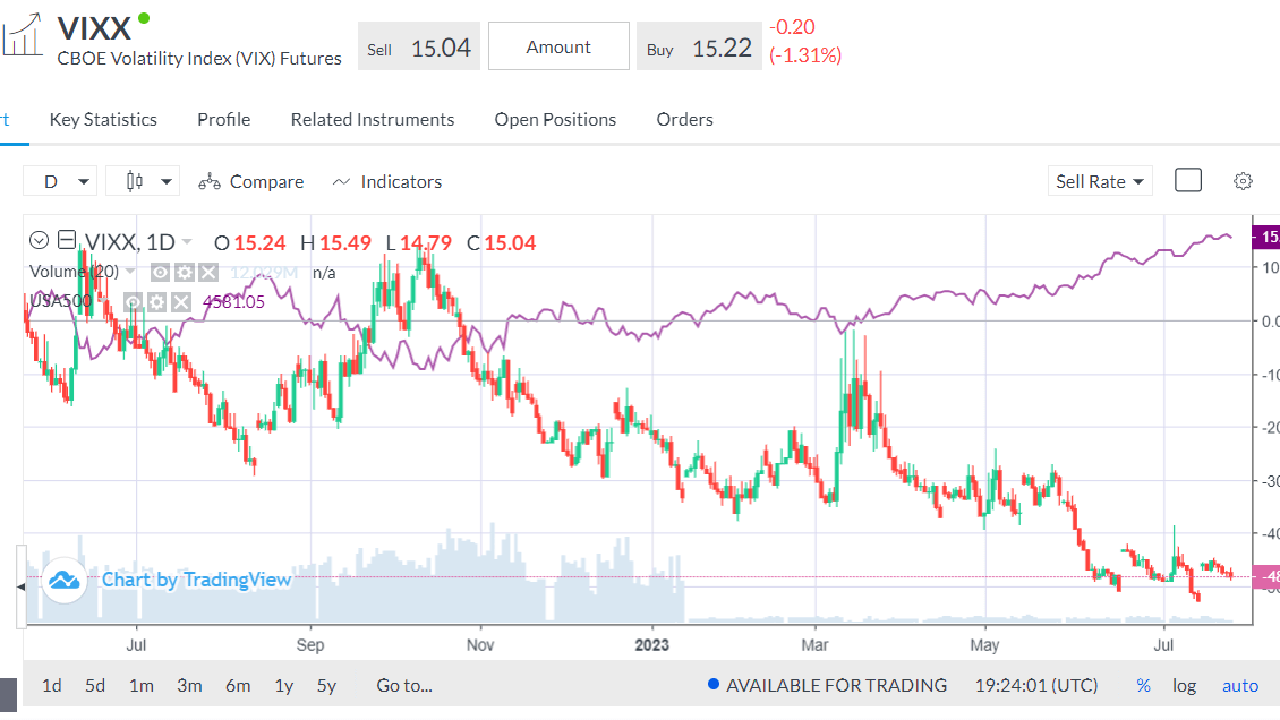Toggle USA500 series visibility eye
Image resolution: width=1280 pixels, height=720 pixels.
pyautogui.click(x=134, y=302)
